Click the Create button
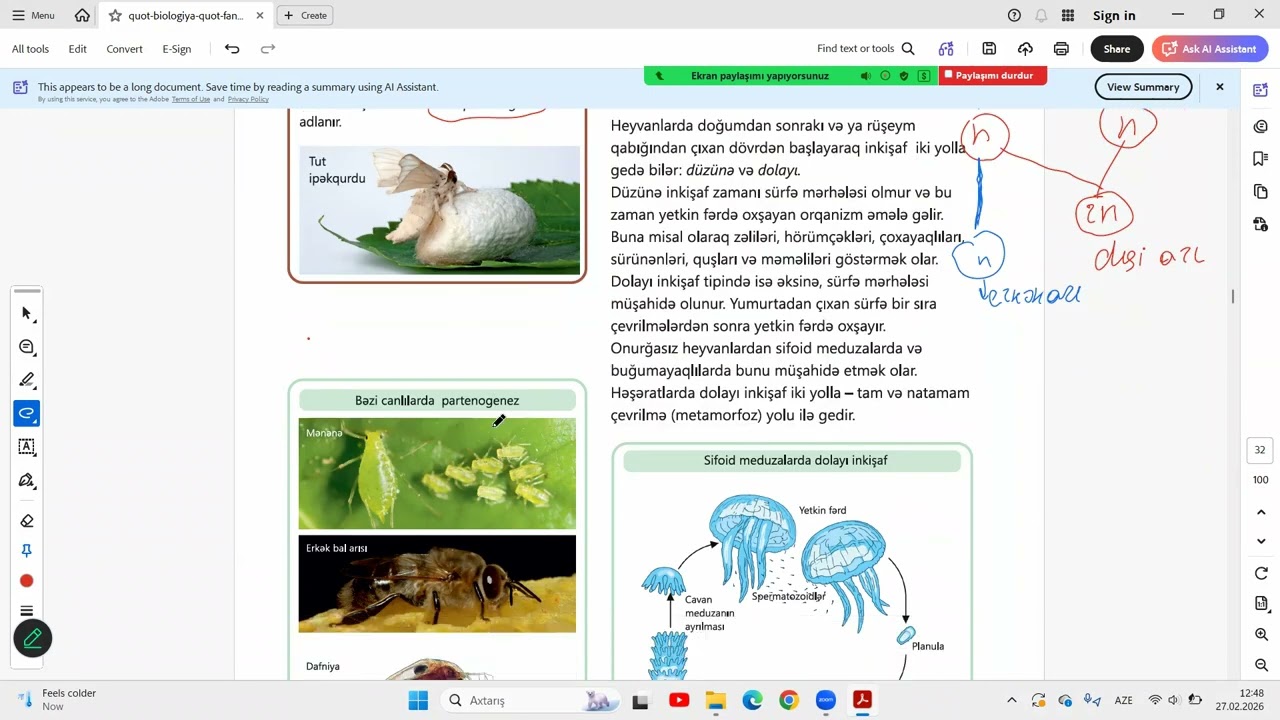This screenshot has height=720, width=1280. point(305,15)
